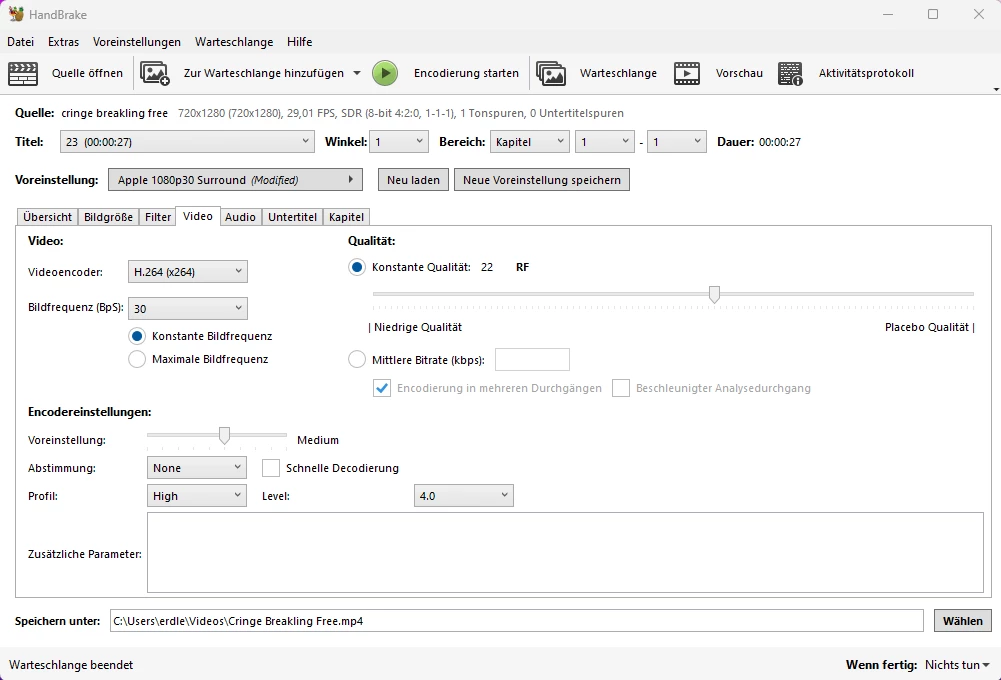The width and height of the screenshot is (1001, 680).
Task: Open the Bildfrequenz (BpS) dropdown
Action: click(188, 308)
